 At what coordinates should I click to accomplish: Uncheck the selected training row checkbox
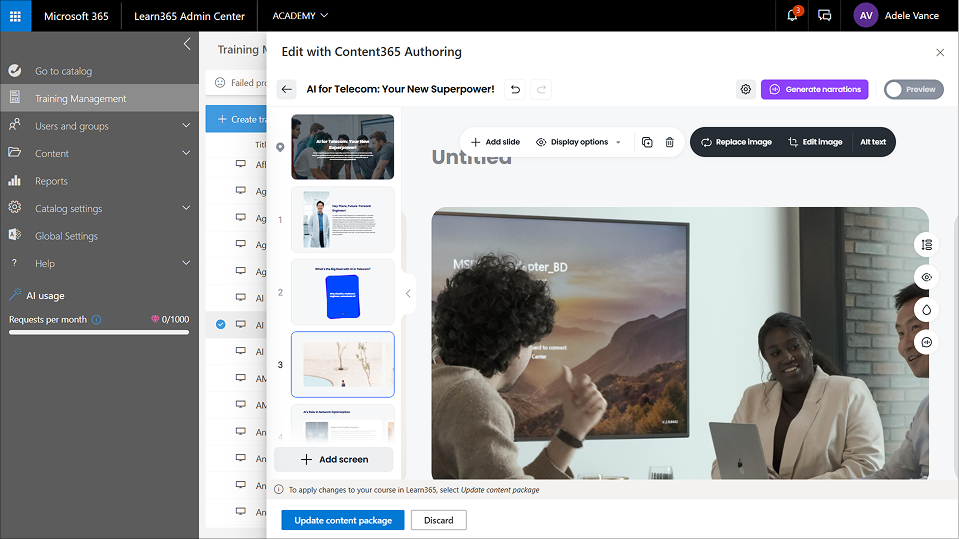[221, 324]
